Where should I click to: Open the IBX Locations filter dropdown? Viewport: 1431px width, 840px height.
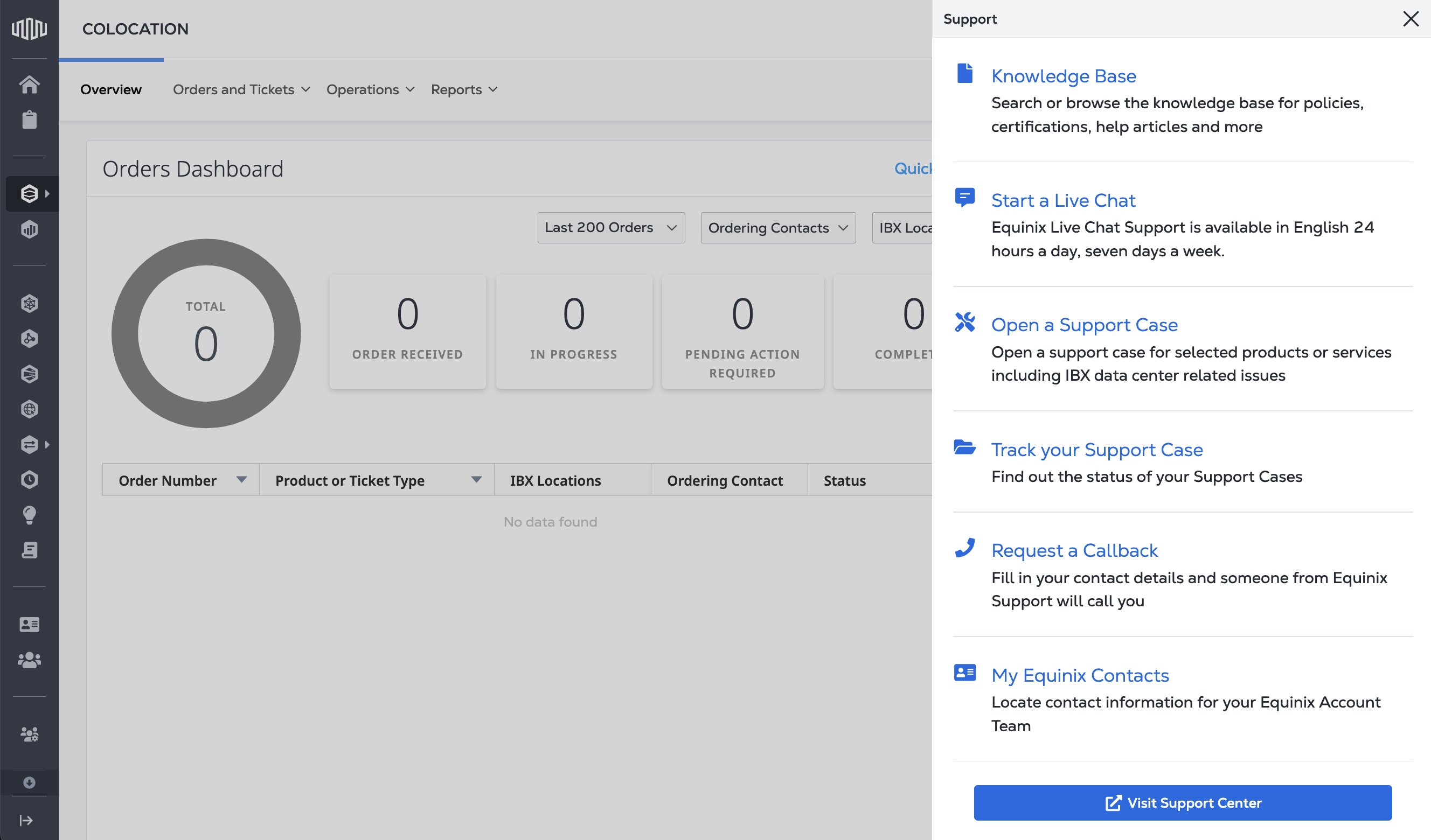click(x=902, y=228)
